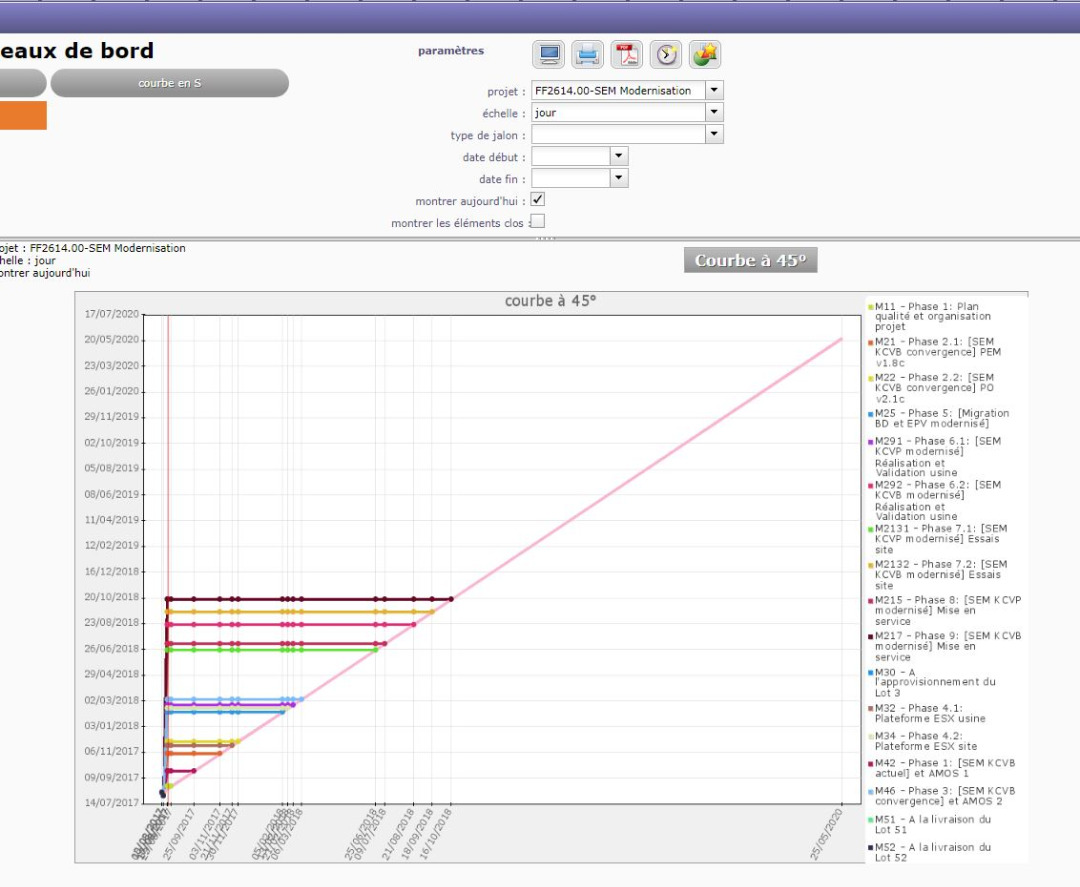Click the M30 legend entry
Screen dimensions: 1080x887
coord(934,682)
